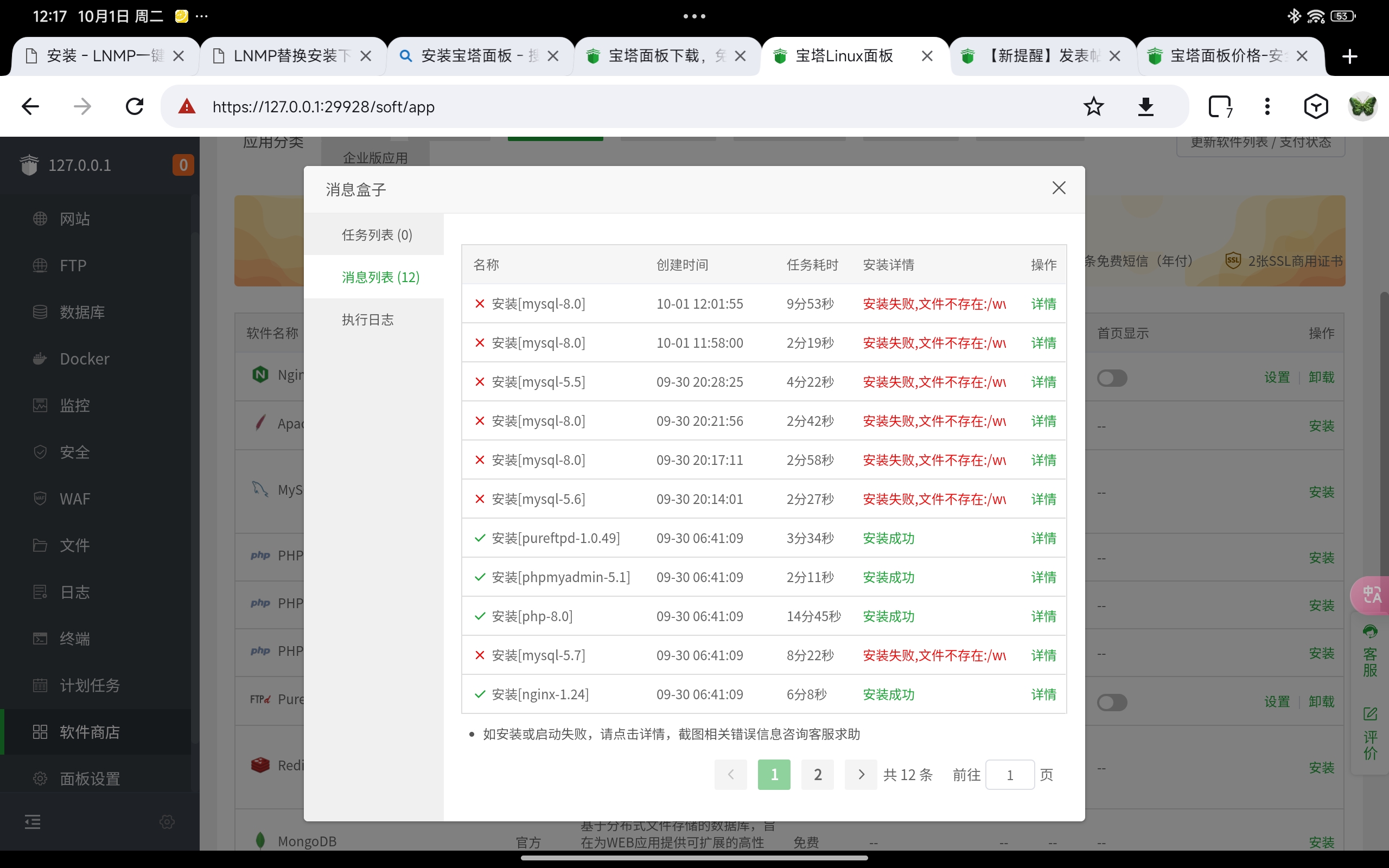Click the hexagon extension icon
1389x868 pixels.
point(1316,106)
